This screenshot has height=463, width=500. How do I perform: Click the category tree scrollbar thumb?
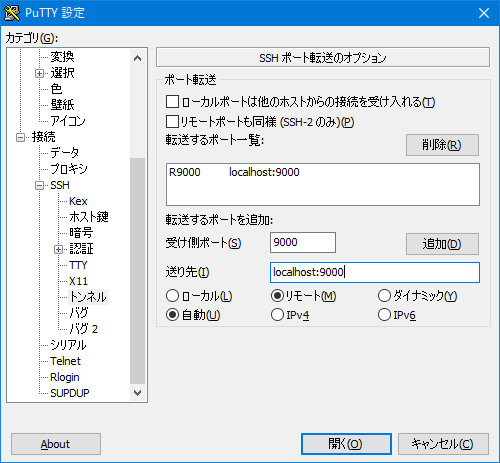(137, 271)
